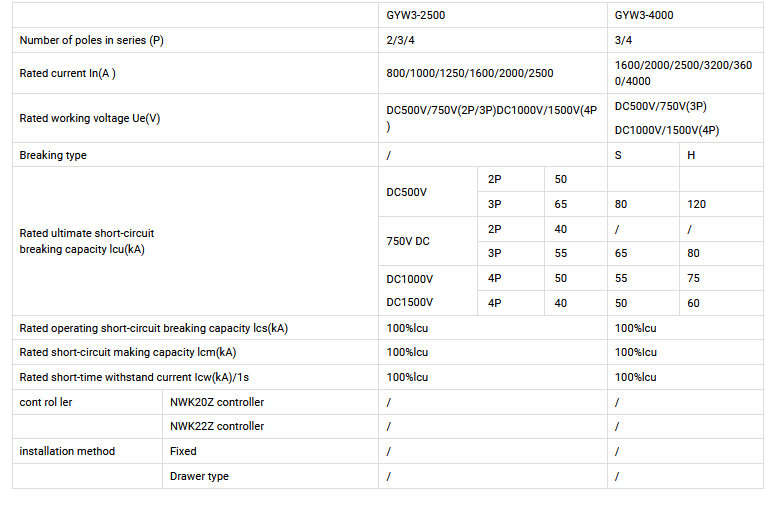This screenshot has width=775, height=510.
Task: Select the 'DC500V' voltage cell
Action: pyautogui.click(x=406, y=191)
